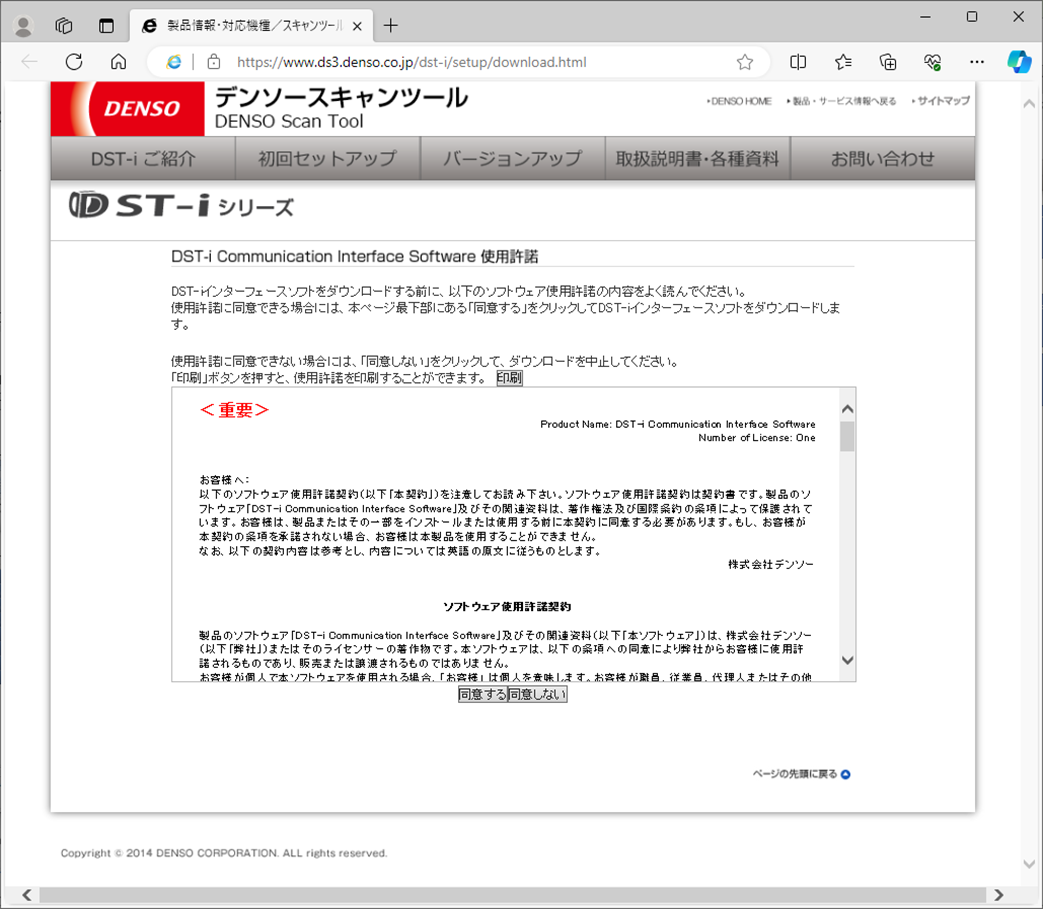This screenshot has height=909, width=1043.
Task: Open Browser essentials
Action: [933, 62]
